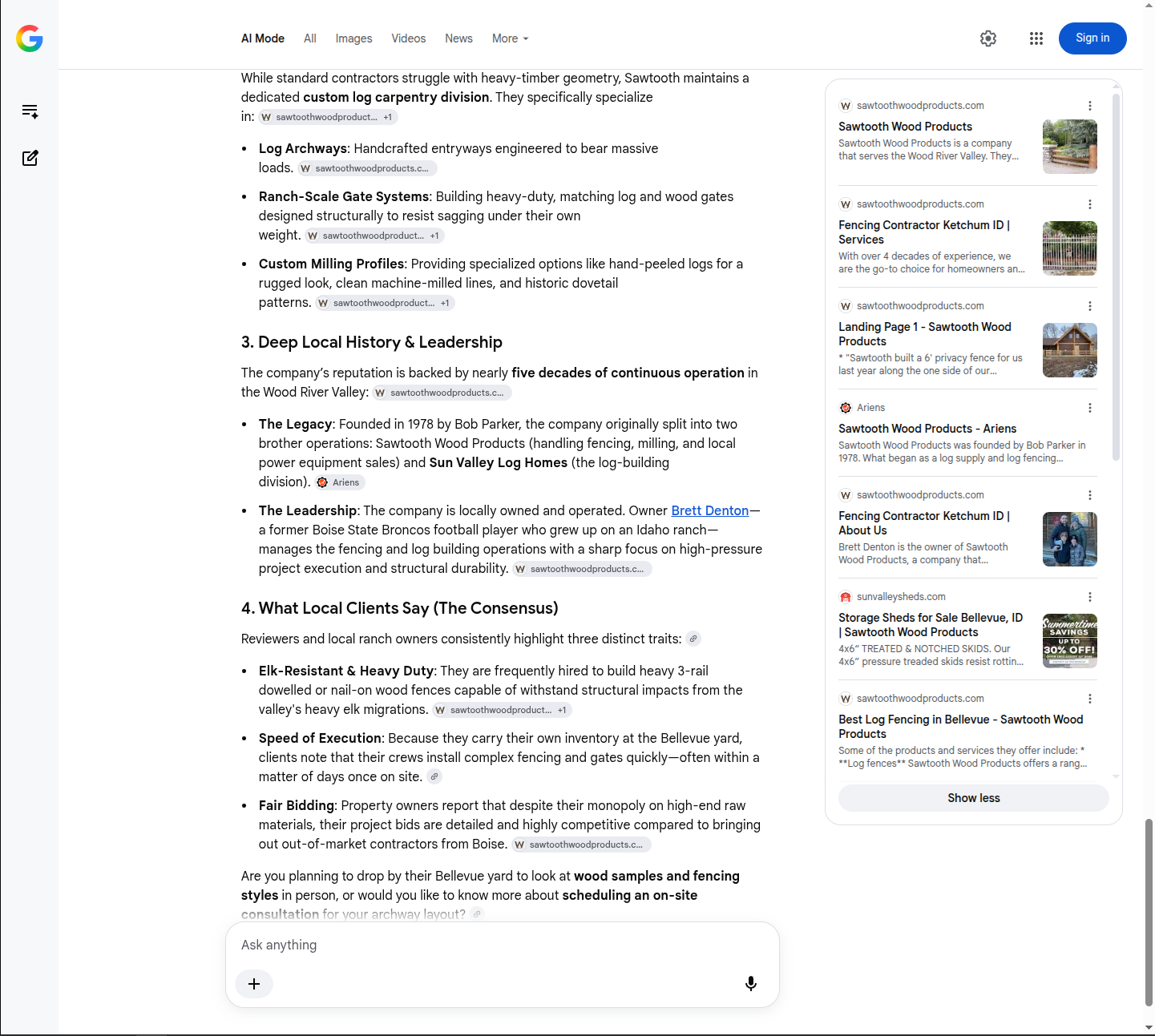This screenshot has height=1036, width=1155.
Task: Click the plus attach button
Action: pos(254,984)
